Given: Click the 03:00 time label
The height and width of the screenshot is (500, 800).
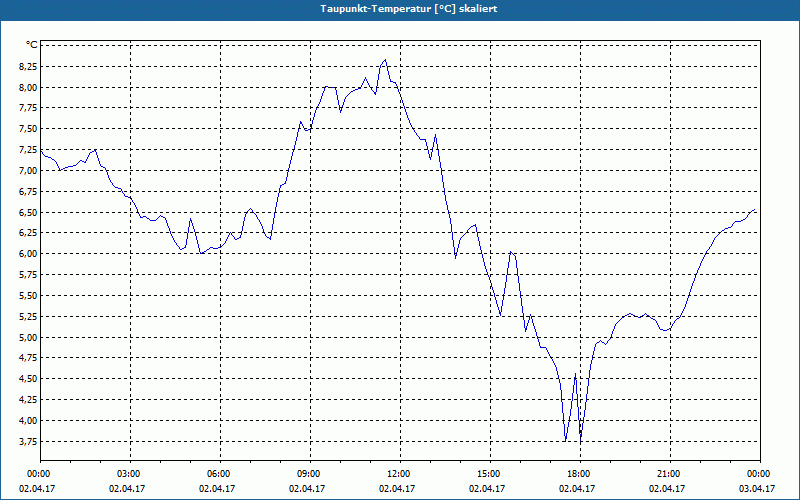Looking at the screenshot, I should tap(128, 474).
